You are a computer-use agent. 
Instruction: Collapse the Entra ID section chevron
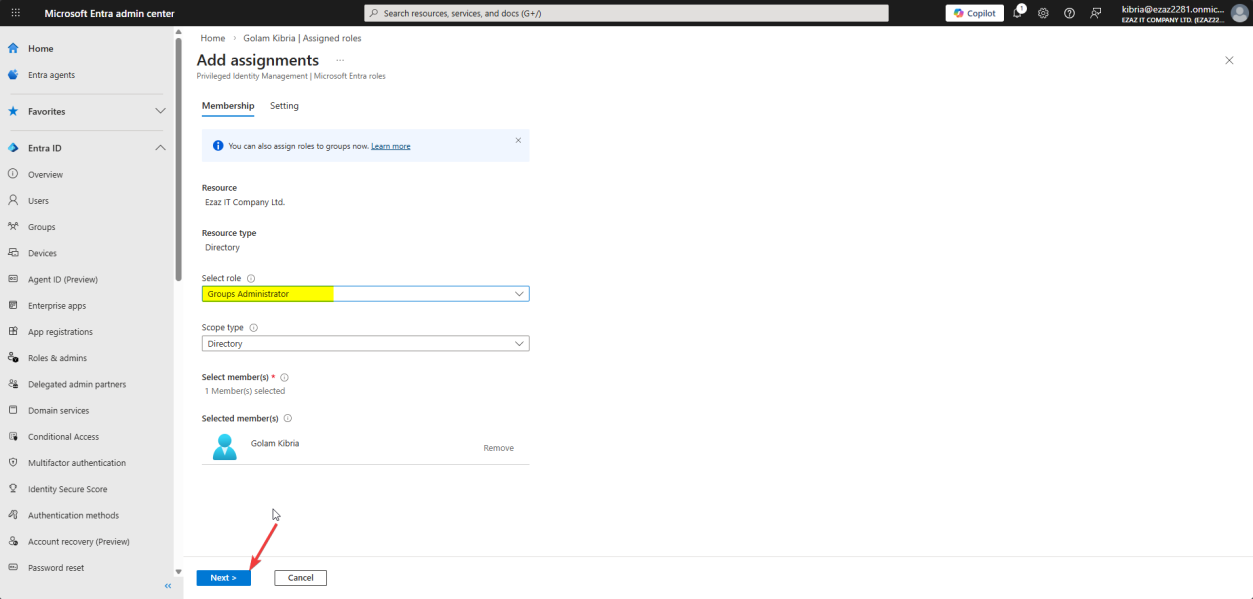[160, 148]
